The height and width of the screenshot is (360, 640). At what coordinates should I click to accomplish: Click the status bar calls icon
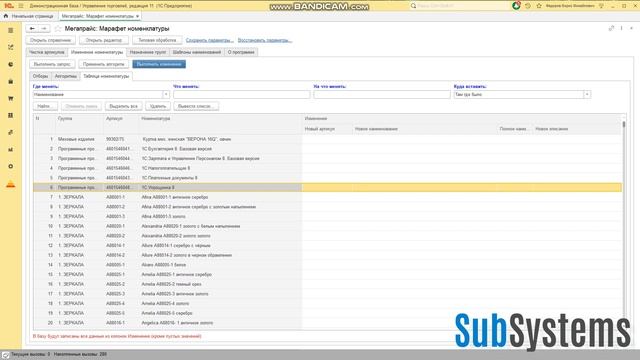point(5,355)
